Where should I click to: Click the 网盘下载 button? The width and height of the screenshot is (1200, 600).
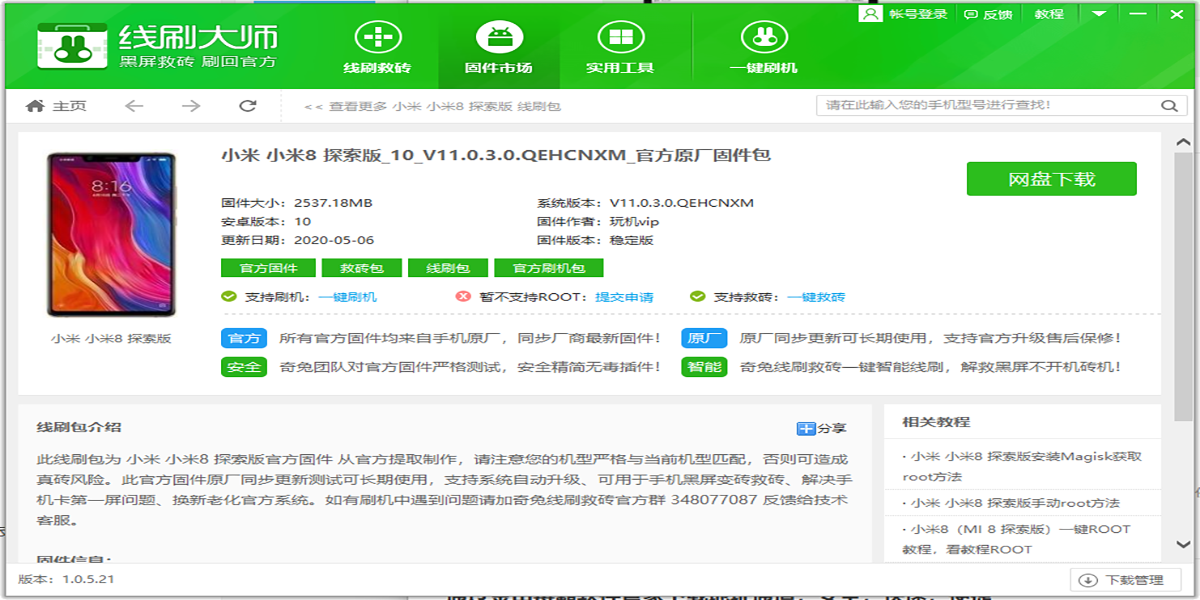(x=1051, y=179)
